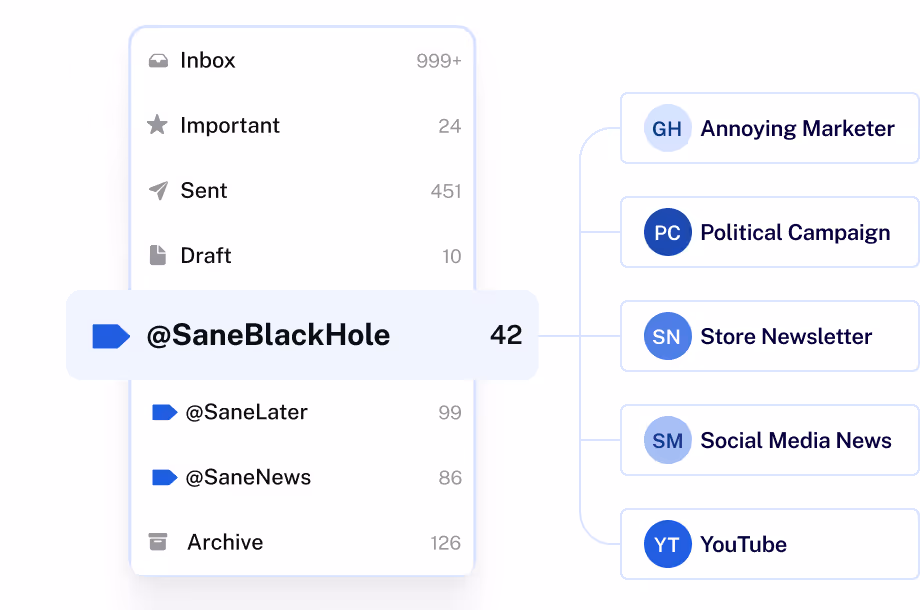Click the Inbox count 999+

pos(439,60)
